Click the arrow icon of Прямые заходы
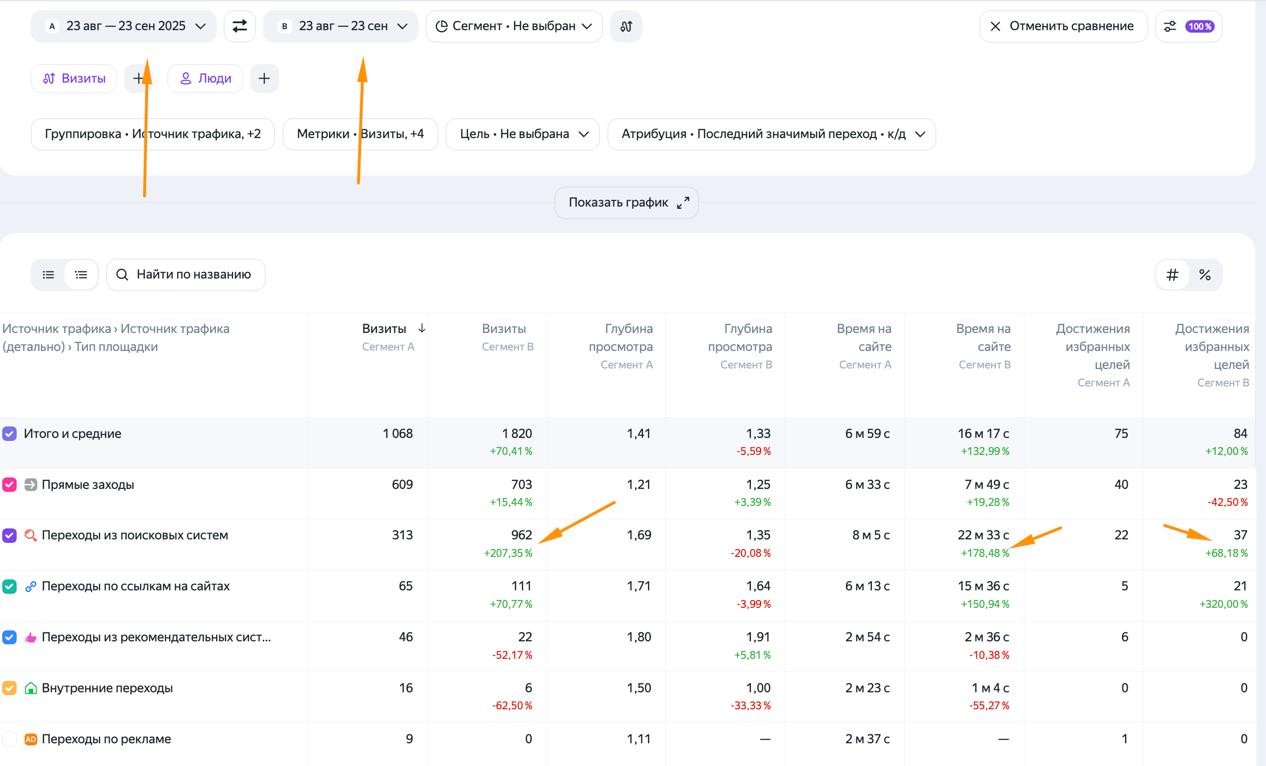1266x766 pixels. tap(30, 484)
